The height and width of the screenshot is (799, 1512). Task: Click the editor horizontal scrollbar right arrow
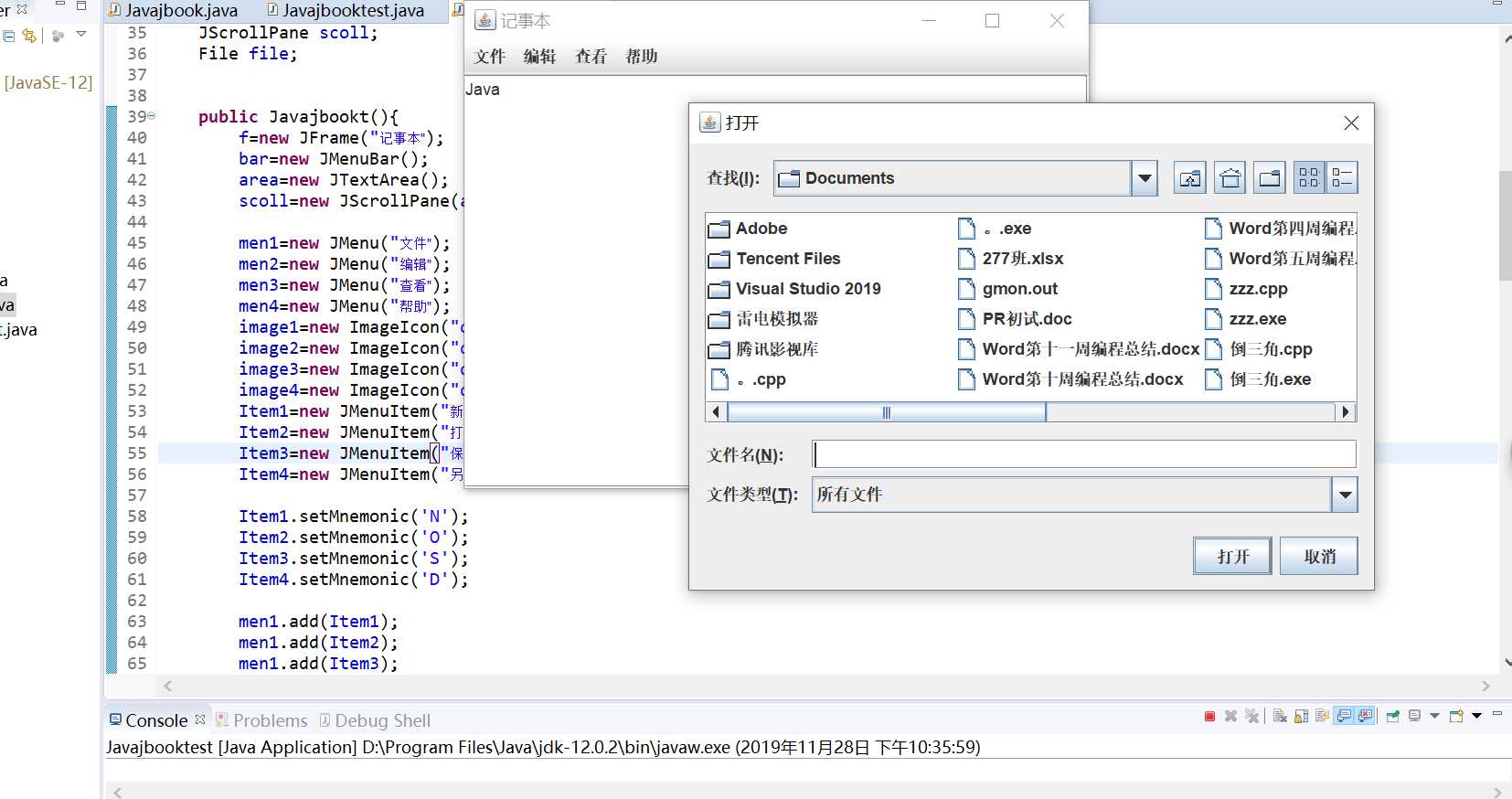pyautogui.click(x=1485, y=686)
